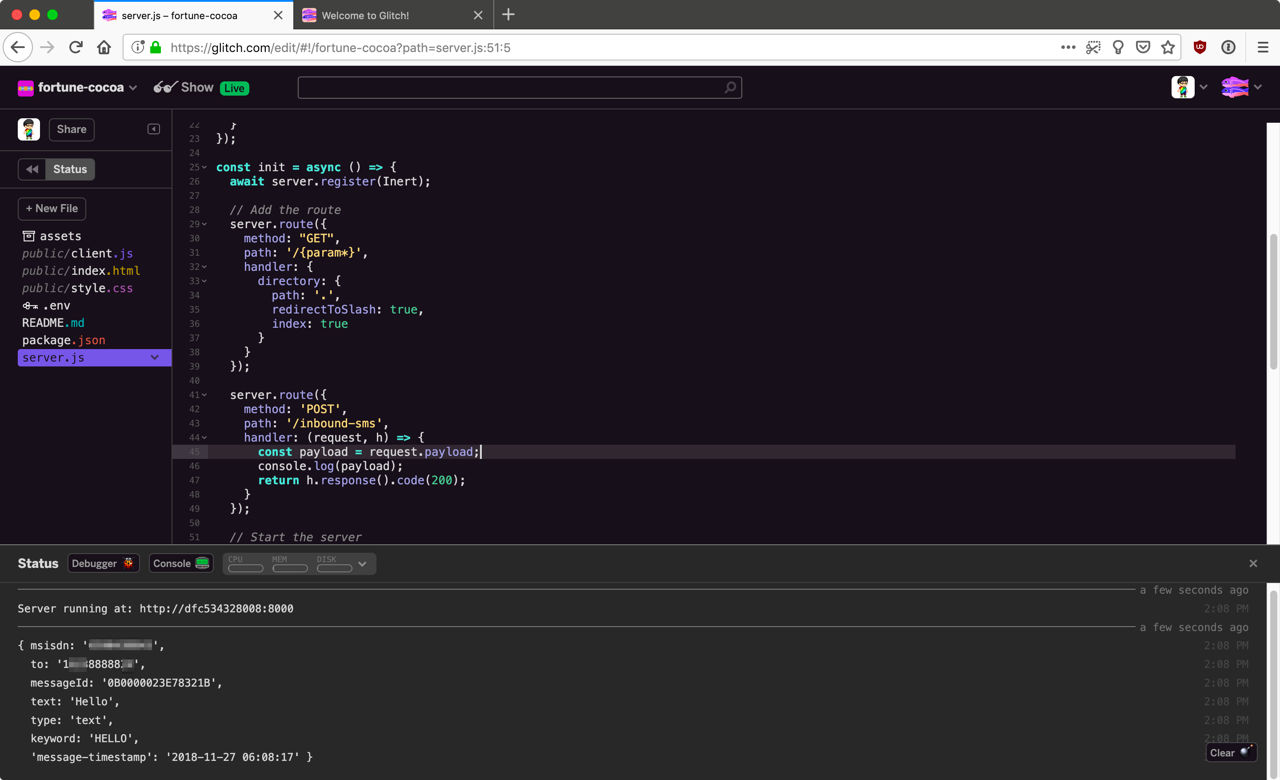Click the Share button in sidebar
Image resolution: width=1280 pixels, height=780 pixels.
[x=71, y=129]
